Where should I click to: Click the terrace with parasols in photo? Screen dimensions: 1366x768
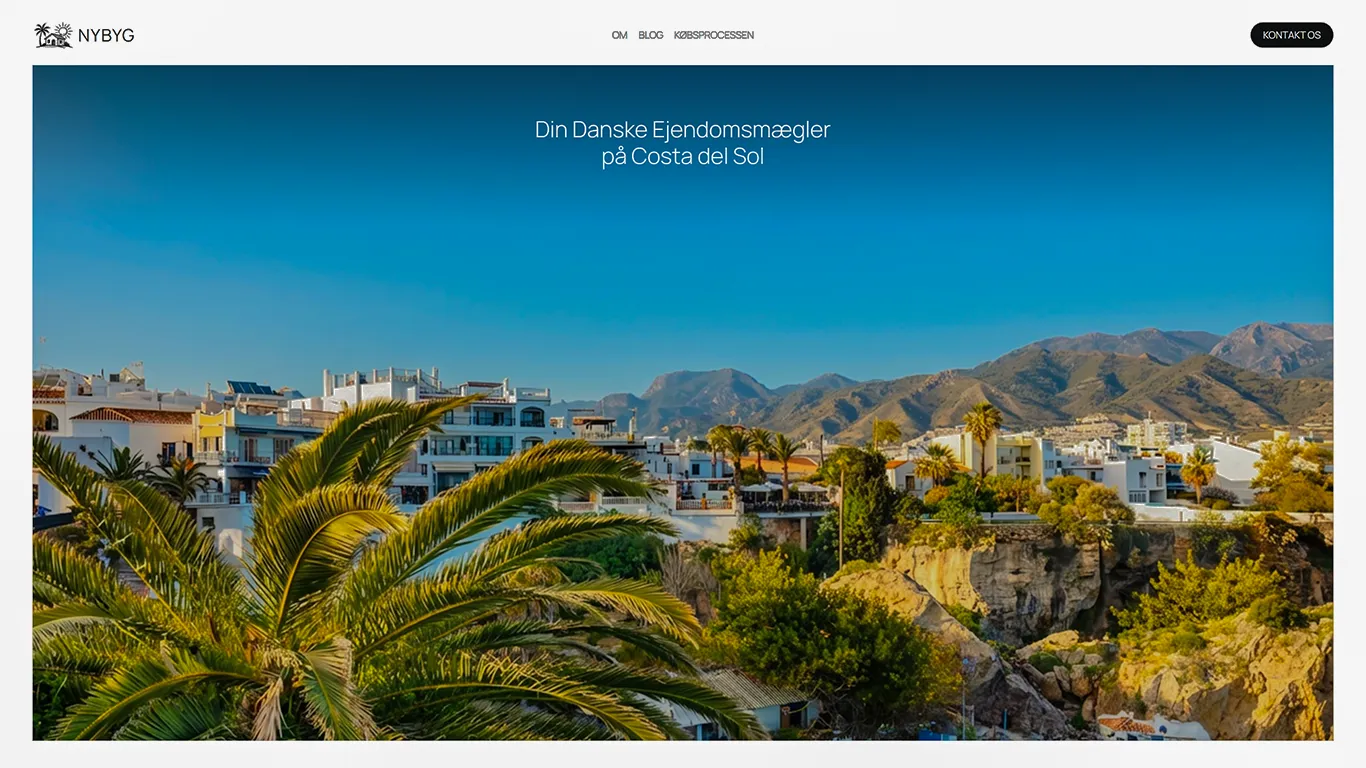pos(785,492)
